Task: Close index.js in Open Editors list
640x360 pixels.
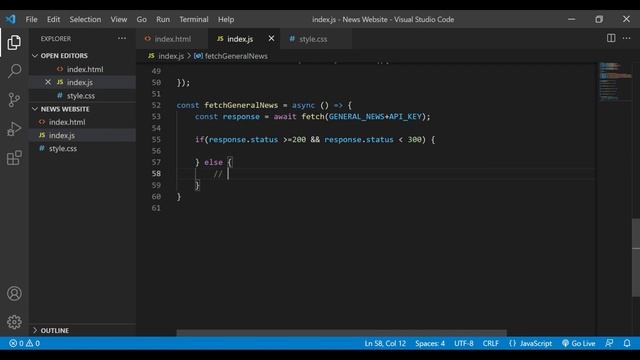Action: (x=48, y=82)
